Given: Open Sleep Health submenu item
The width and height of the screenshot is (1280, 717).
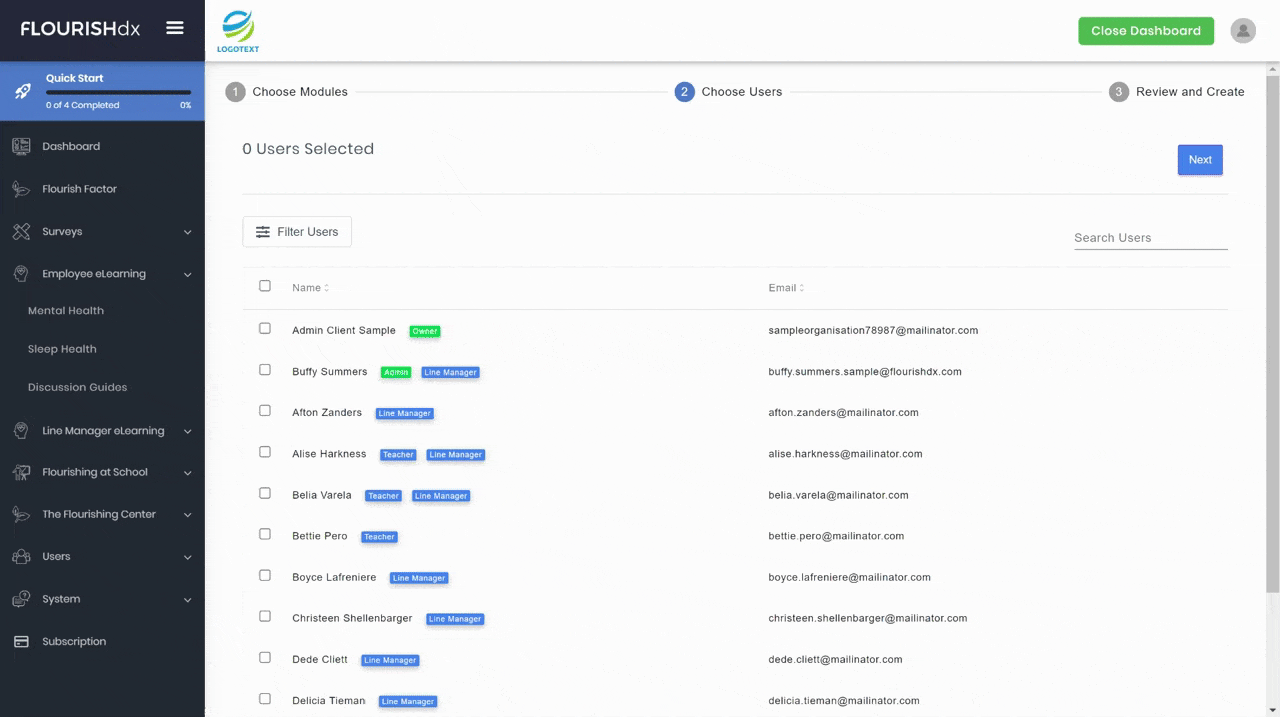Looking at the screenshot, I should click(x=62, y=349).
